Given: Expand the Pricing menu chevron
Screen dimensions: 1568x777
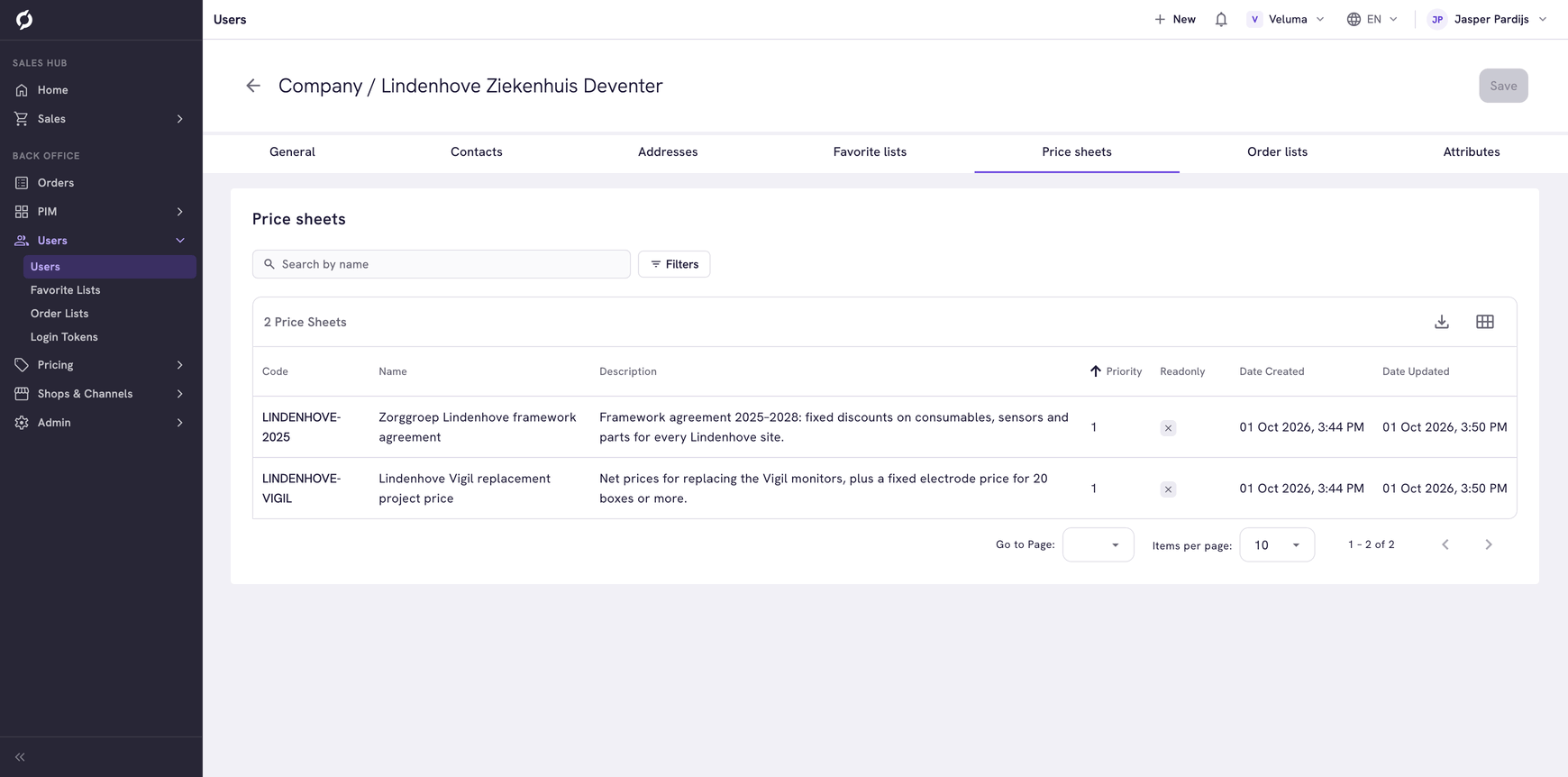Looking at the screenshot, I should 180,365.
